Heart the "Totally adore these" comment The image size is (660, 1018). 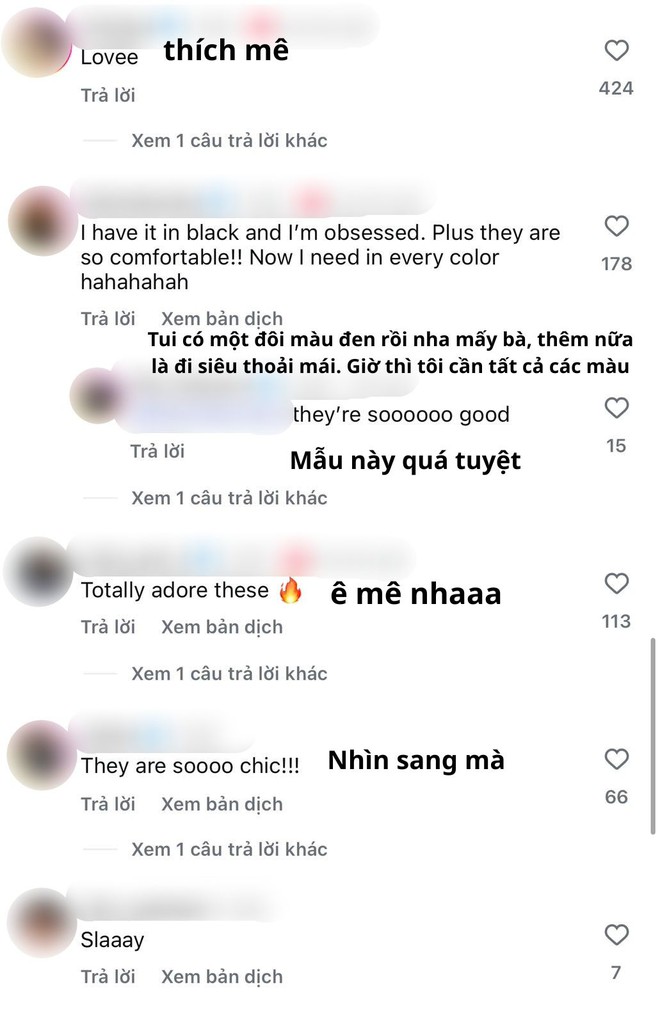point(616,584)
